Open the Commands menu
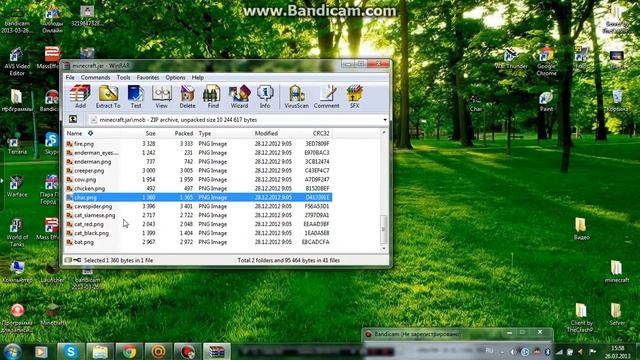Screen dimensions: 640x360 pos(96,77)
